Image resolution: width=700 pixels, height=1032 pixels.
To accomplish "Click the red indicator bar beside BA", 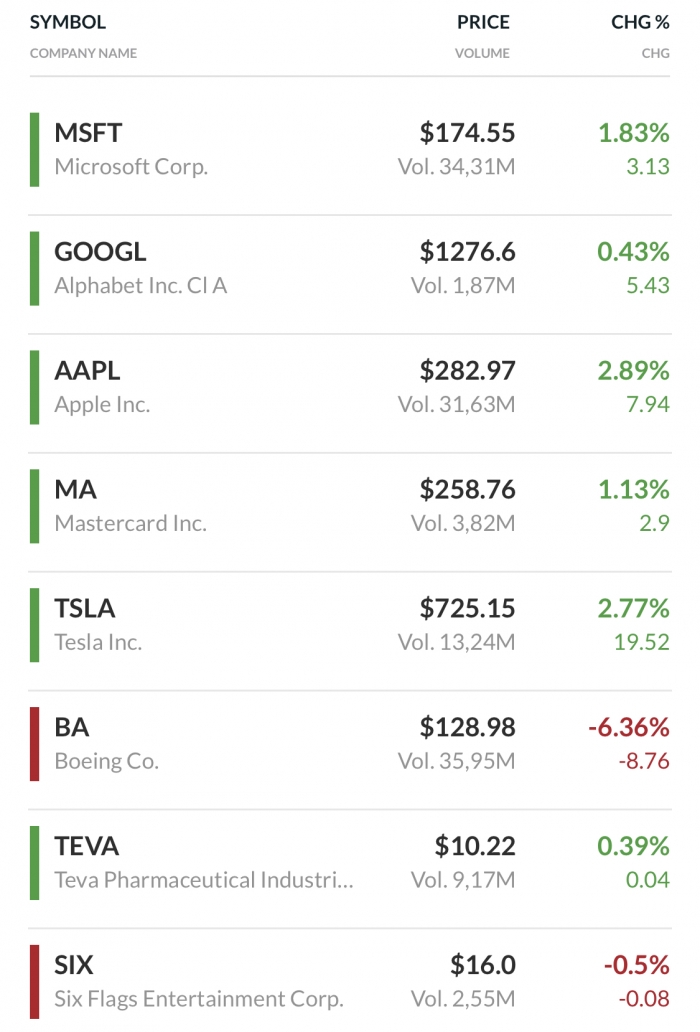I will pos(34,744).
